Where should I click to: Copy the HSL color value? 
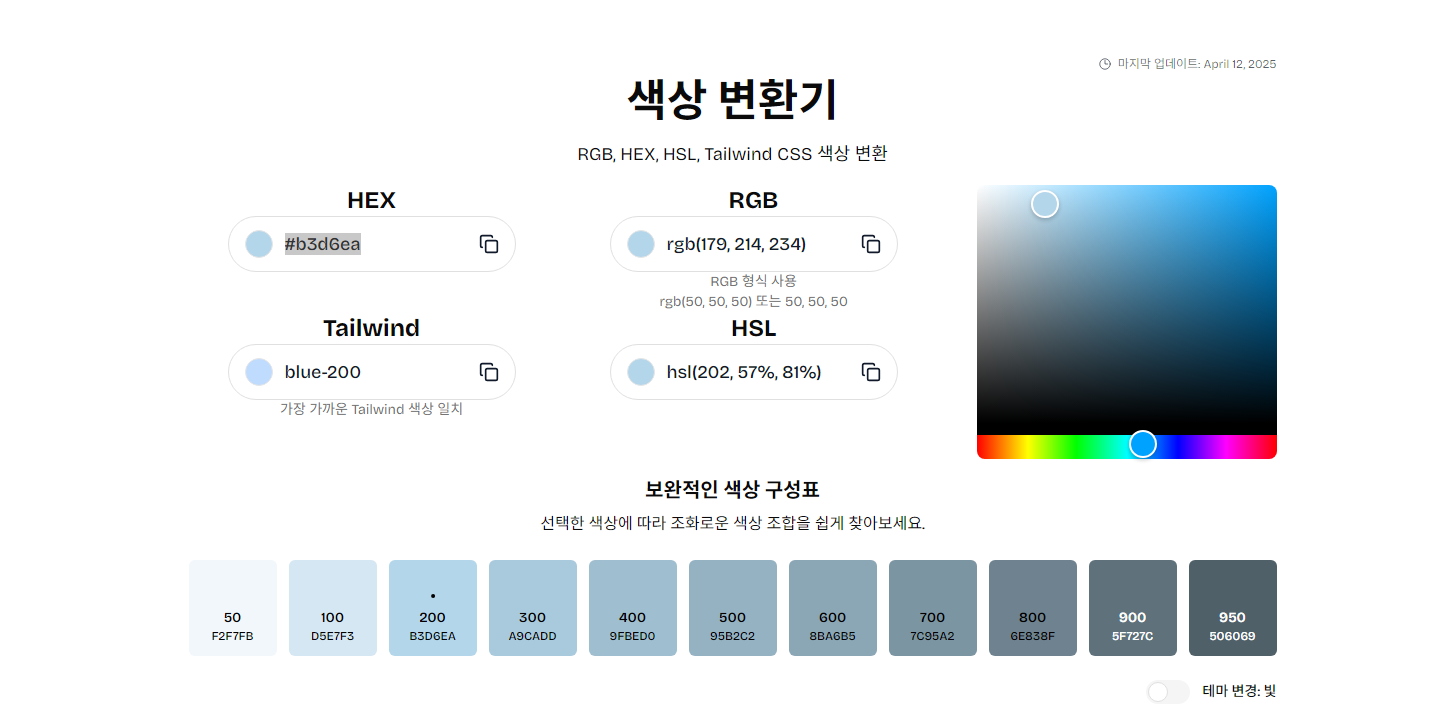click(870, 372)
